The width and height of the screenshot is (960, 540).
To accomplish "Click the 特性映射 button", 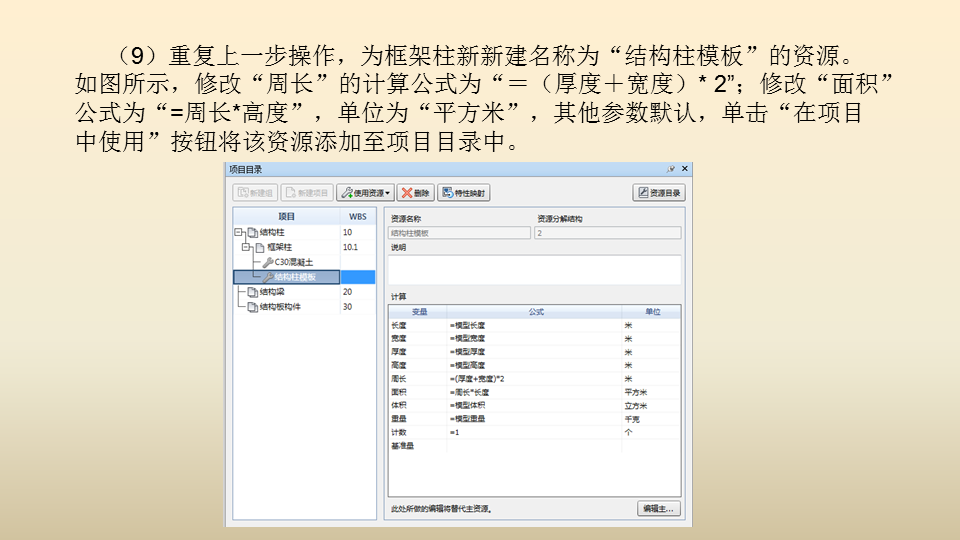I will (463, 193).
